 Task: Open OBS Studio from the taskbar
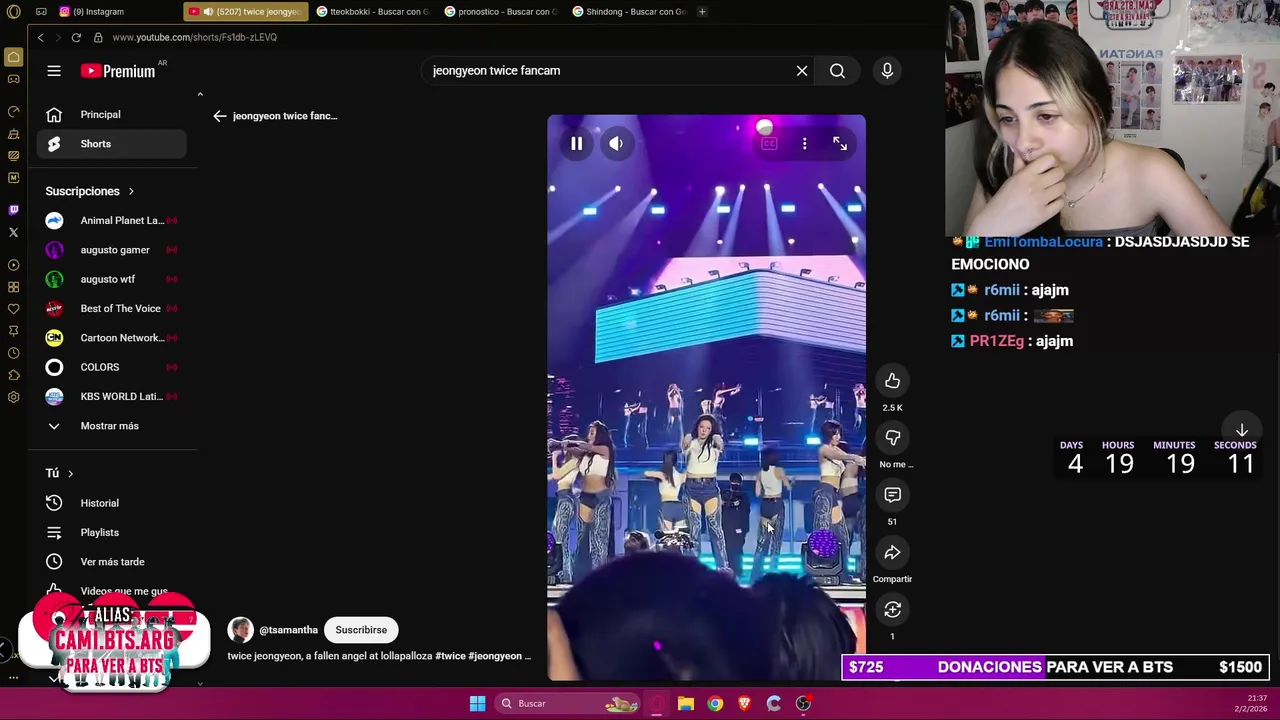pos(803,704)
